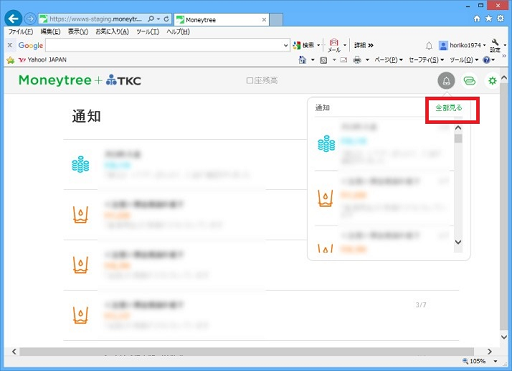Click the command bar feeds icon
This screenshot has height=371, width=512.
(323, 60)
